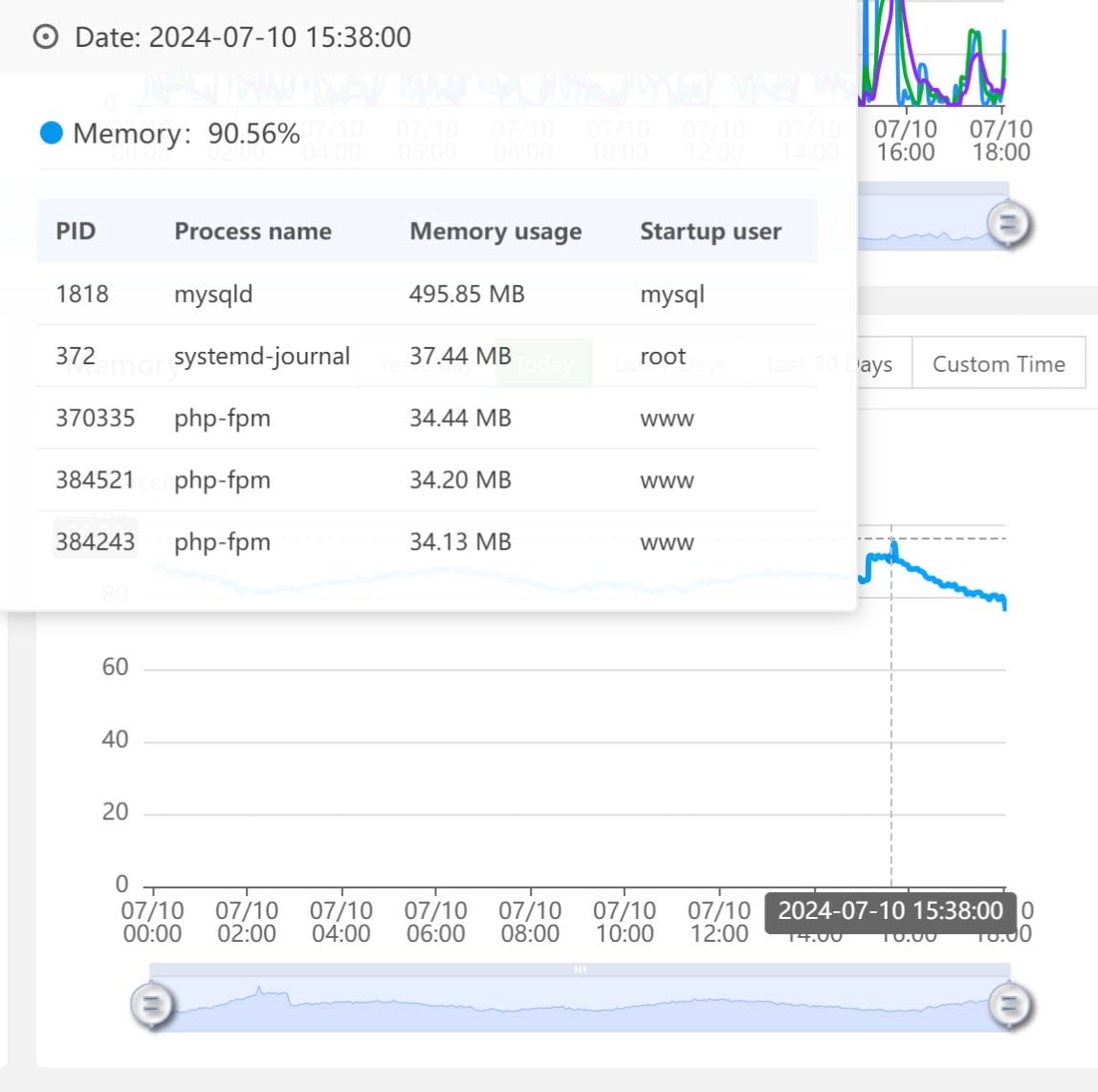Click the 2024-07-10 15:38:00 axis timestamp label
The image size is (1098, 1092).
(890, 910)
